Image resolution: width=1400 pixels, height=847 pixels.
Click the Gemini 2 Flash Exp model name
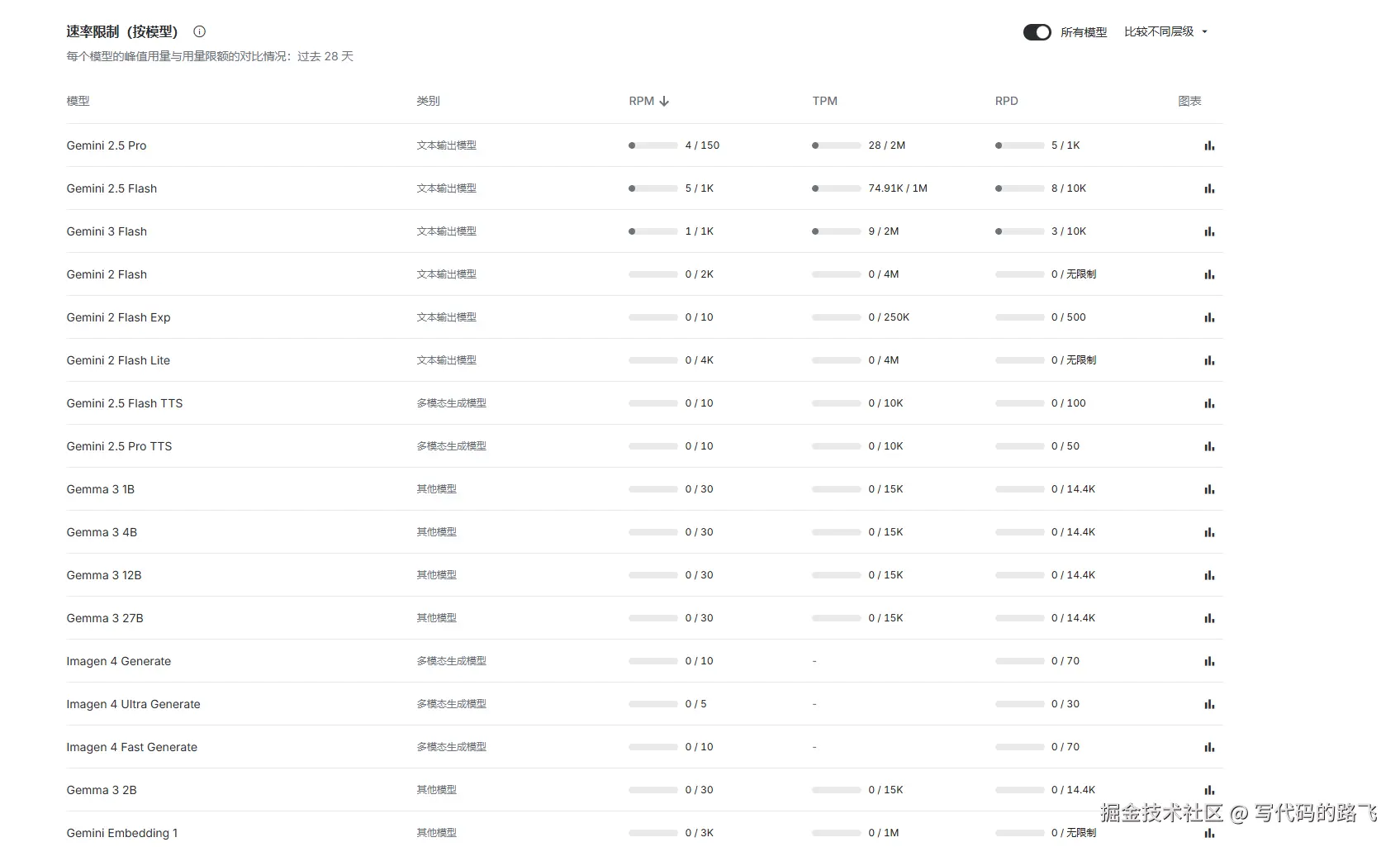118,317
